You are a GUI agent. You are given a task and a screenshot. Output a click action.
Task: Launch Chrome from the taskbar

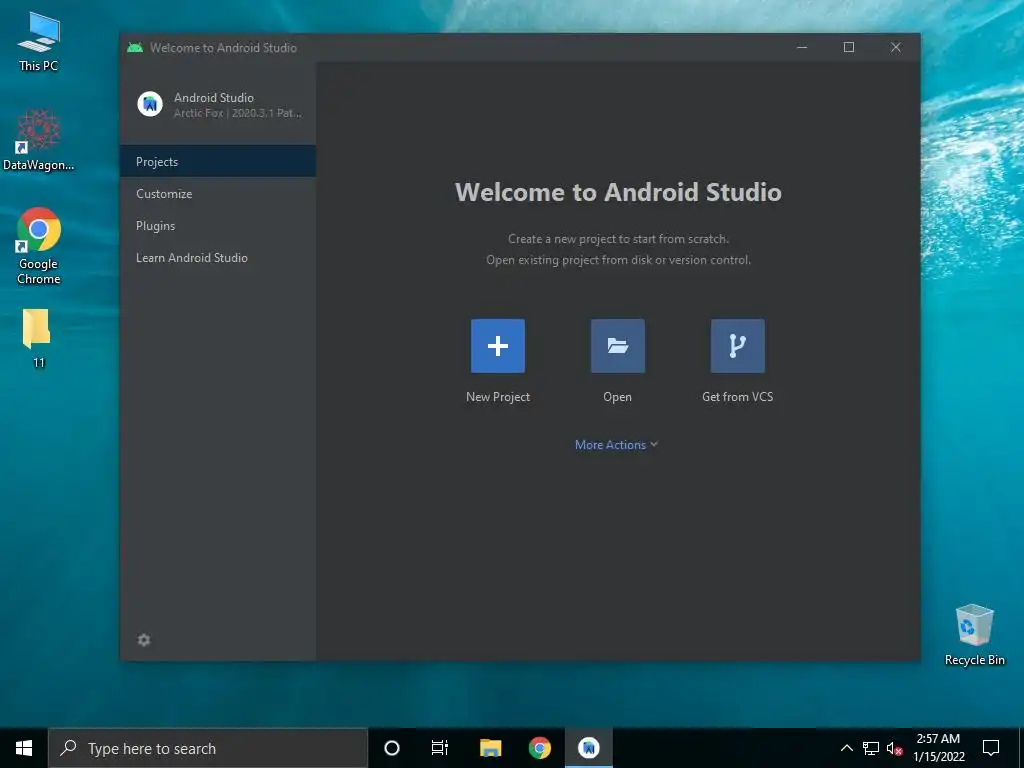point(539,748)
